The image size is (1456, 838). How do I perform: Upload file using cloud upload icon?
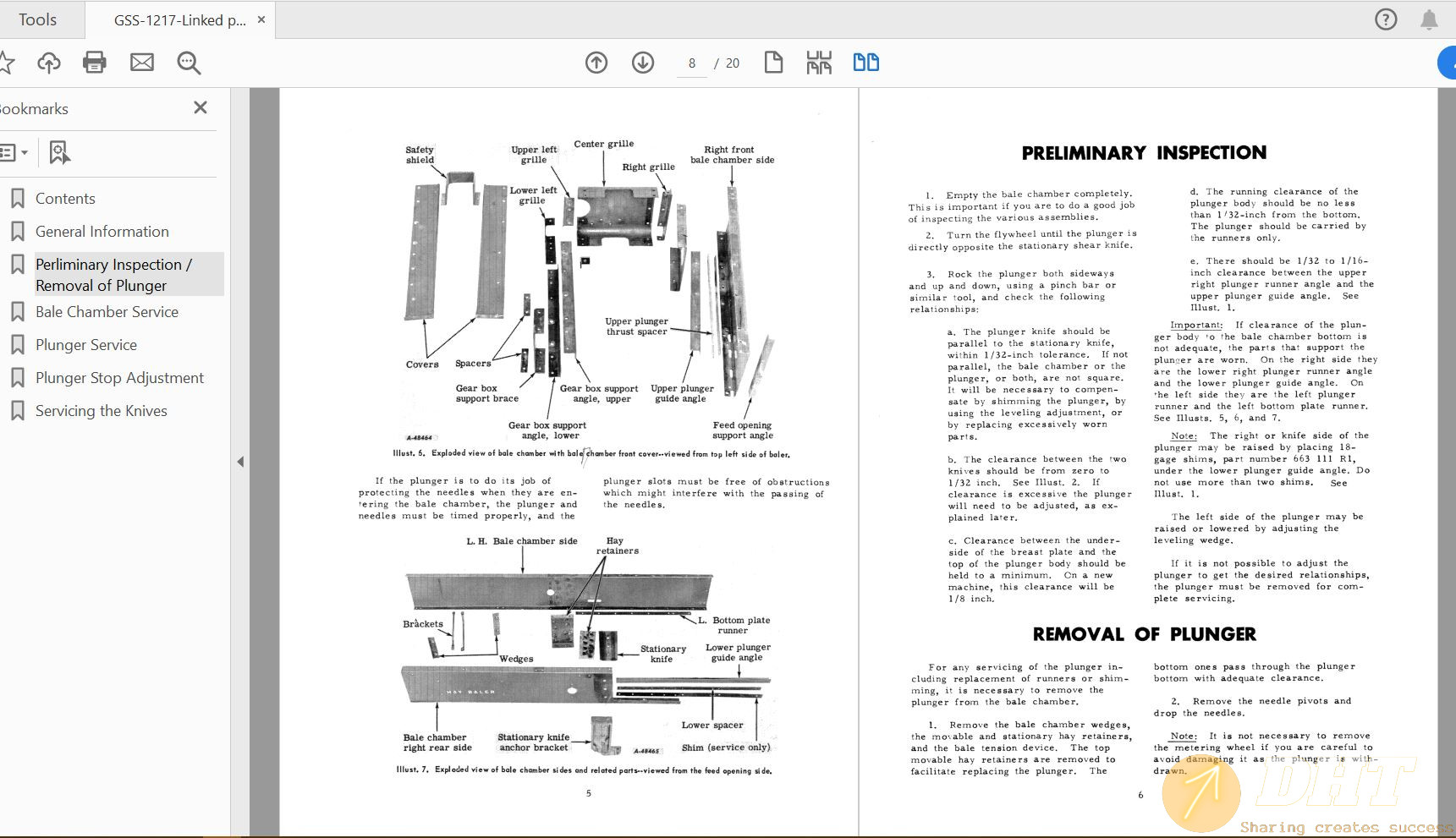click(49, 63)
